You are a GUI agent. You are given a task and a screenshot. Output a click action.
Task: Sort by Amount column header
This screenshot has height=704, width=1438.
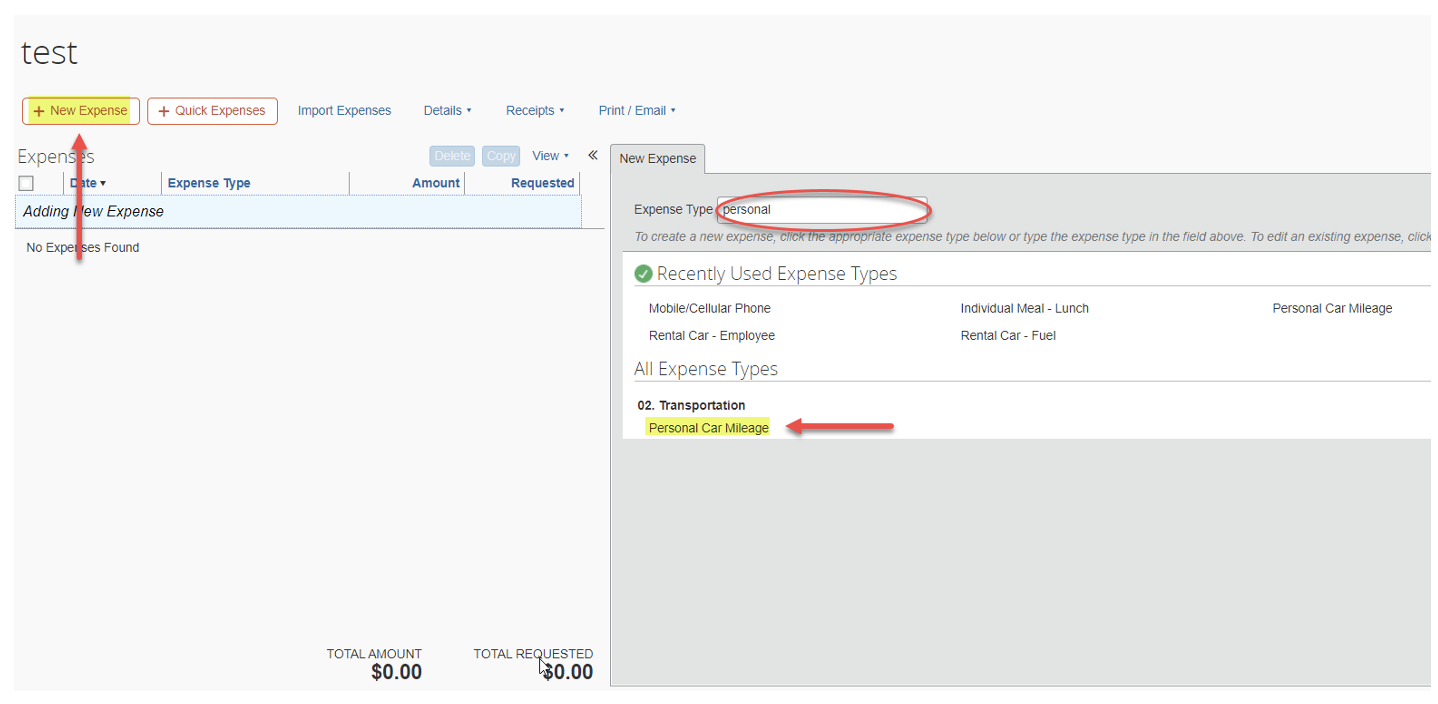tap(436, 183)
